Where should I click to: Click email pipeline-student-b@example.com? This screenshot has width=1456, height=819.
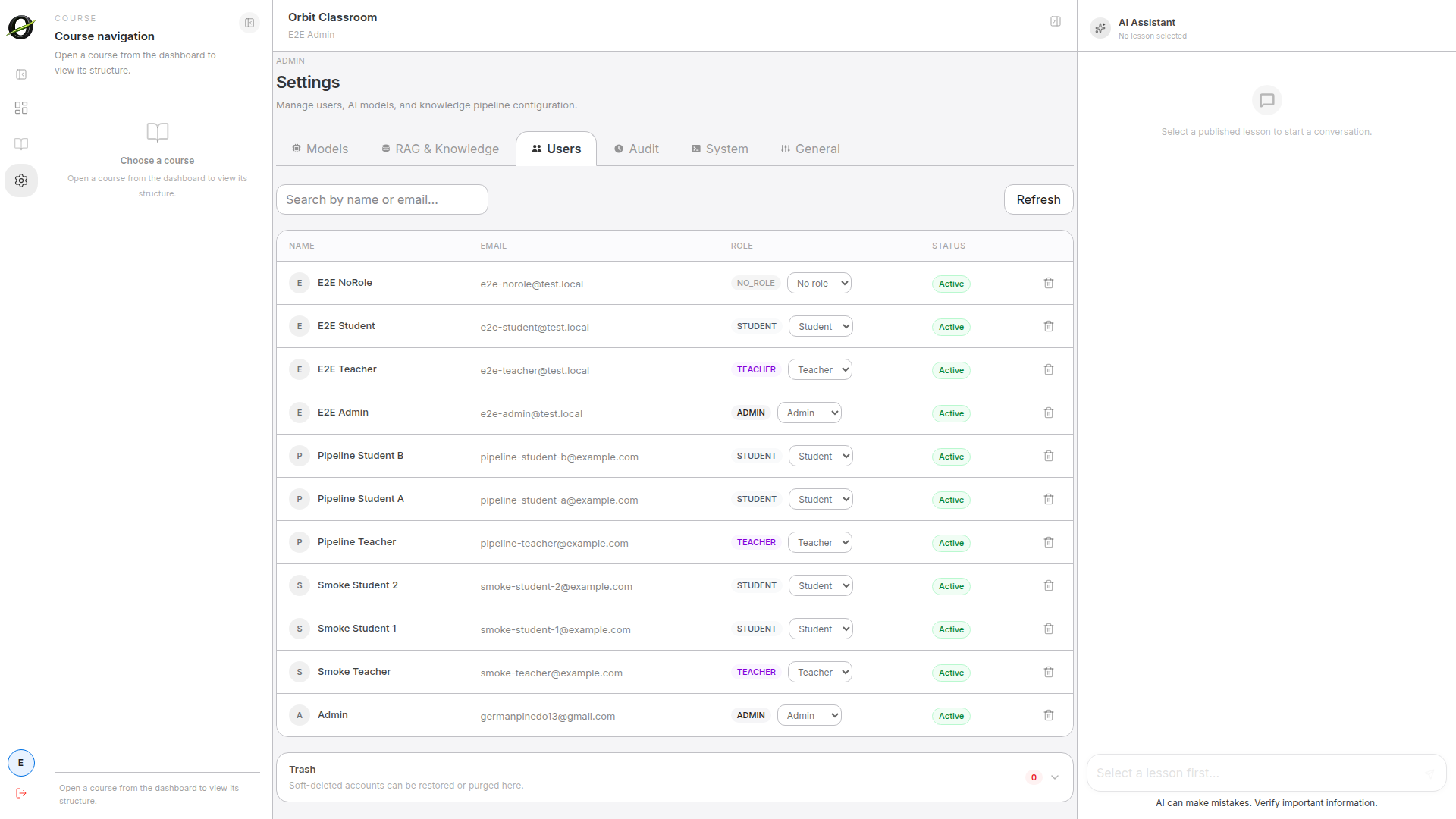pos(559,457)
